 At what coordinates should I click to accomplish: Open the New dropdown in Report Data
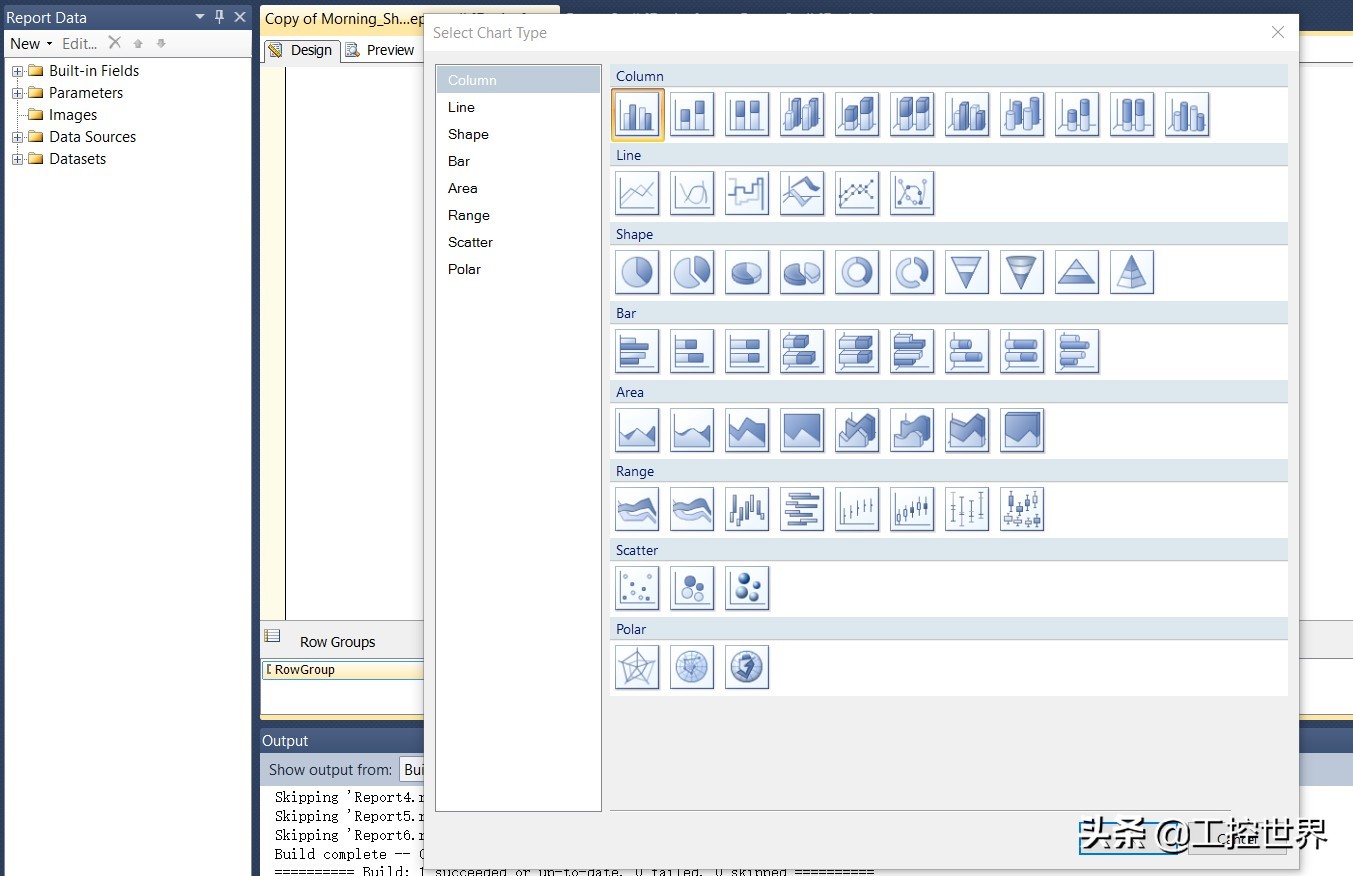pos(31,44)
